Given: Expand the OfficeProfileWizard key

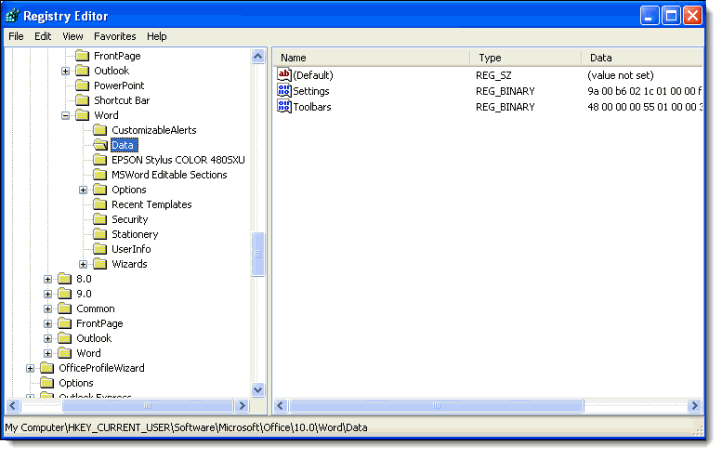Looking at the screenshot, I should click(30, 369).
